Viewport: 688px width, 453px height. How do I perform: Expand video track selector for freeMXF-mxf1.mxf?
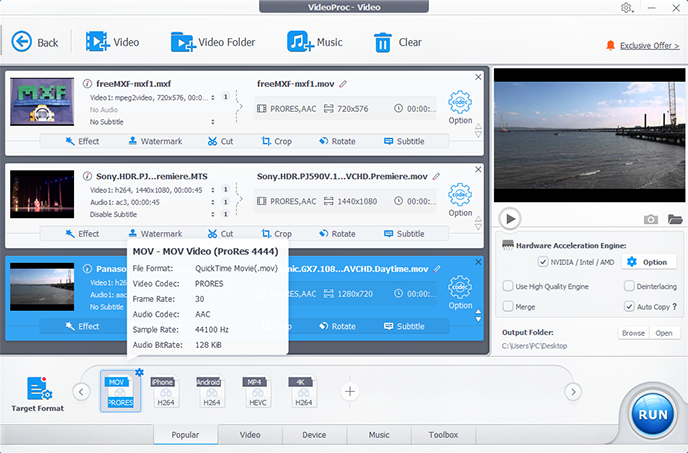point(213,97)
